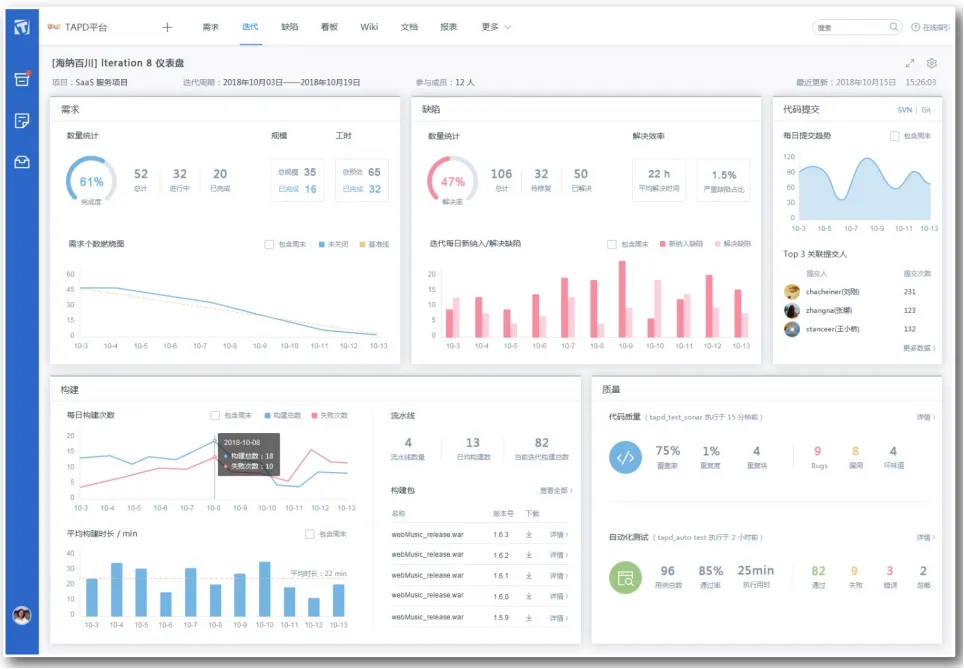Screen dimensions: 964x669
Task: Click the chacheiner committer avatar
Action: pos(792,291)
